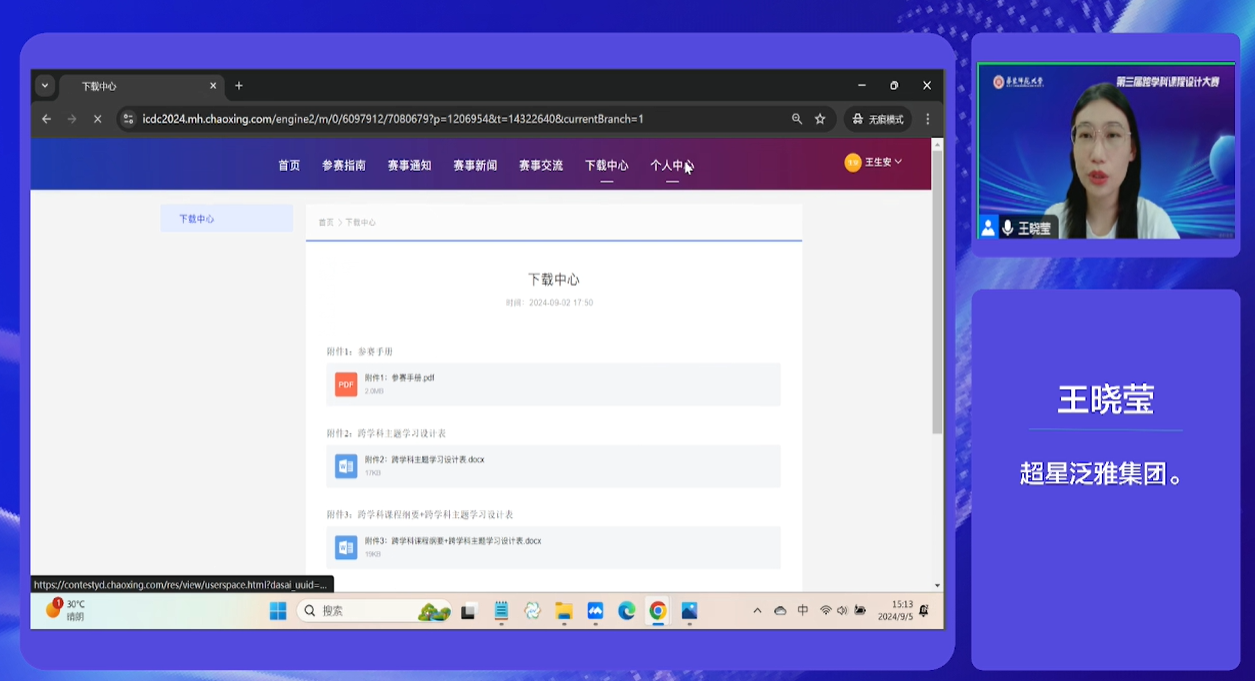Screen dimensions: 1255x681
Task: Open the volume speaker tray icon
Action: point(842,611)
